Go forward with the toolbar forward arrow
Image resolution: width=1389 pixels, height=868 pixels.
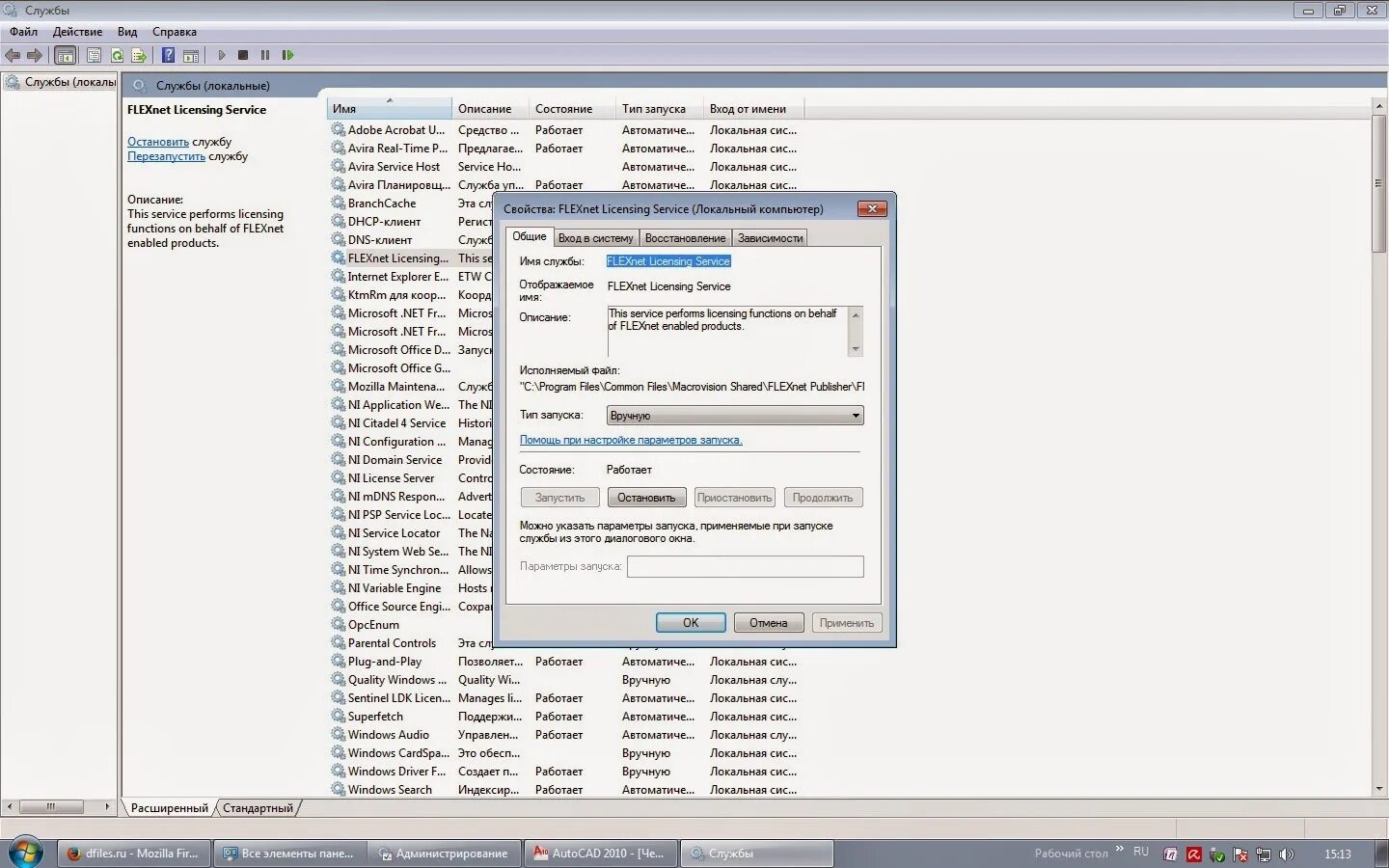(x=35, y=55)
